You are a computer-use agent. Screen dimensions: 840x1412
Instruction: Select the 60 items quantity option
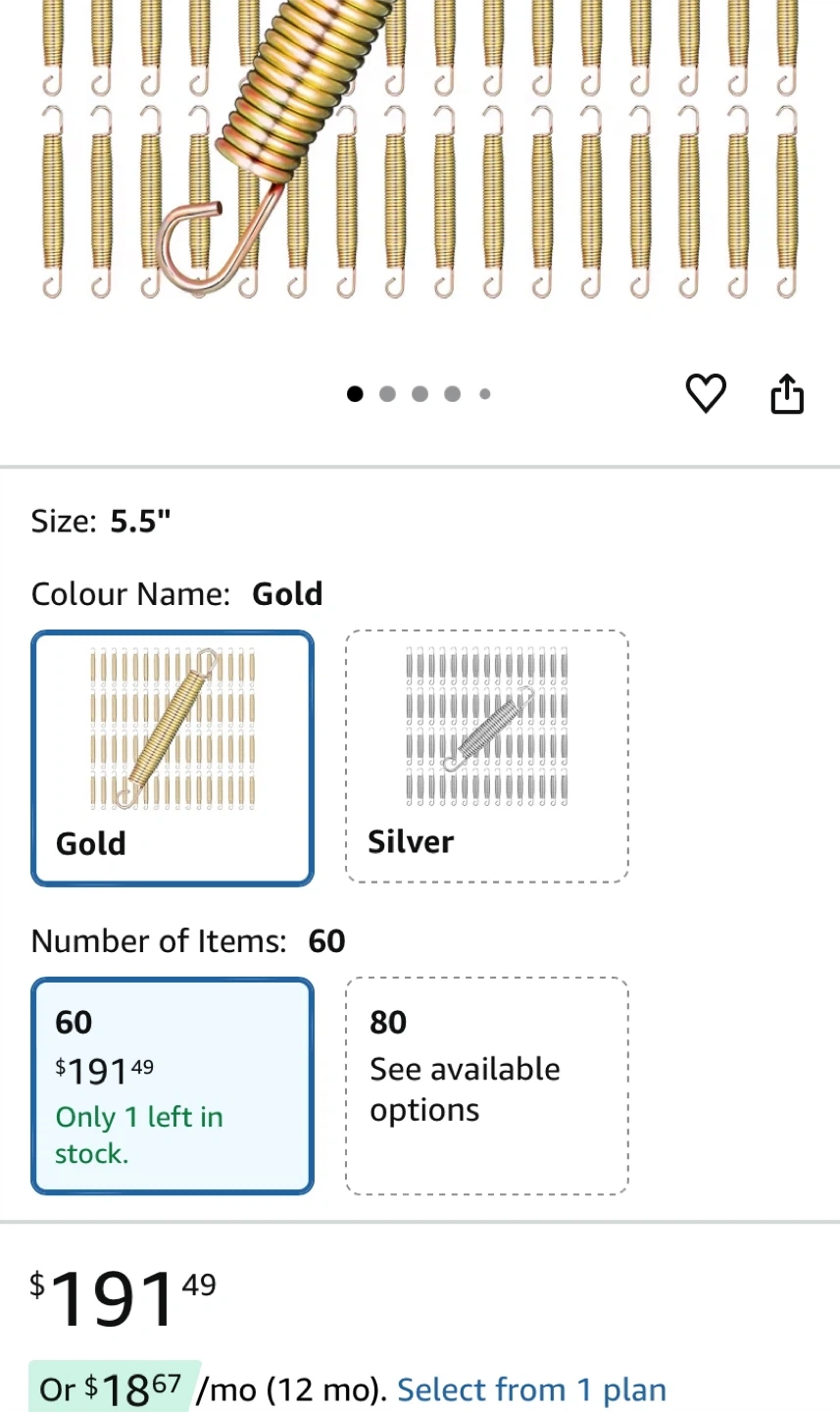pos(173,1085)
